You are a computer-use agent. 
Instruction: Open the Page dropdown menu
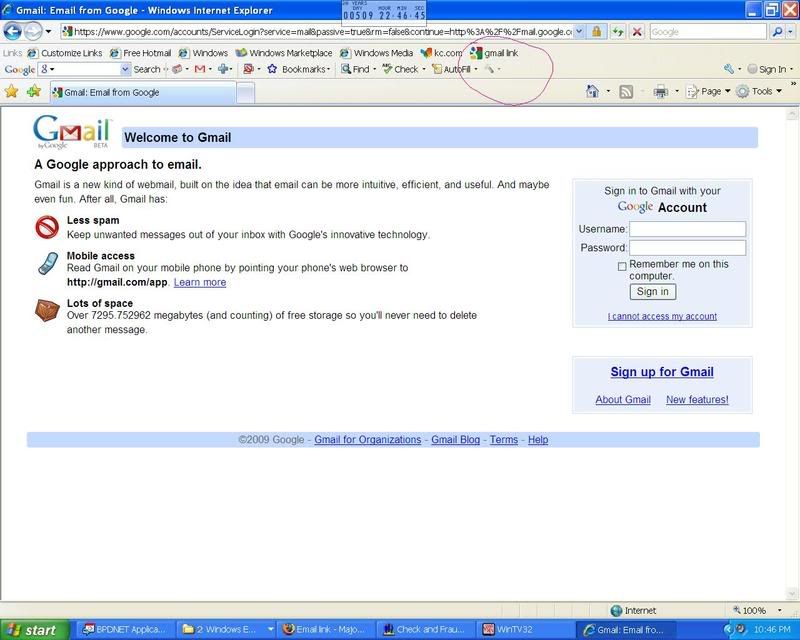tap(711, 91)
